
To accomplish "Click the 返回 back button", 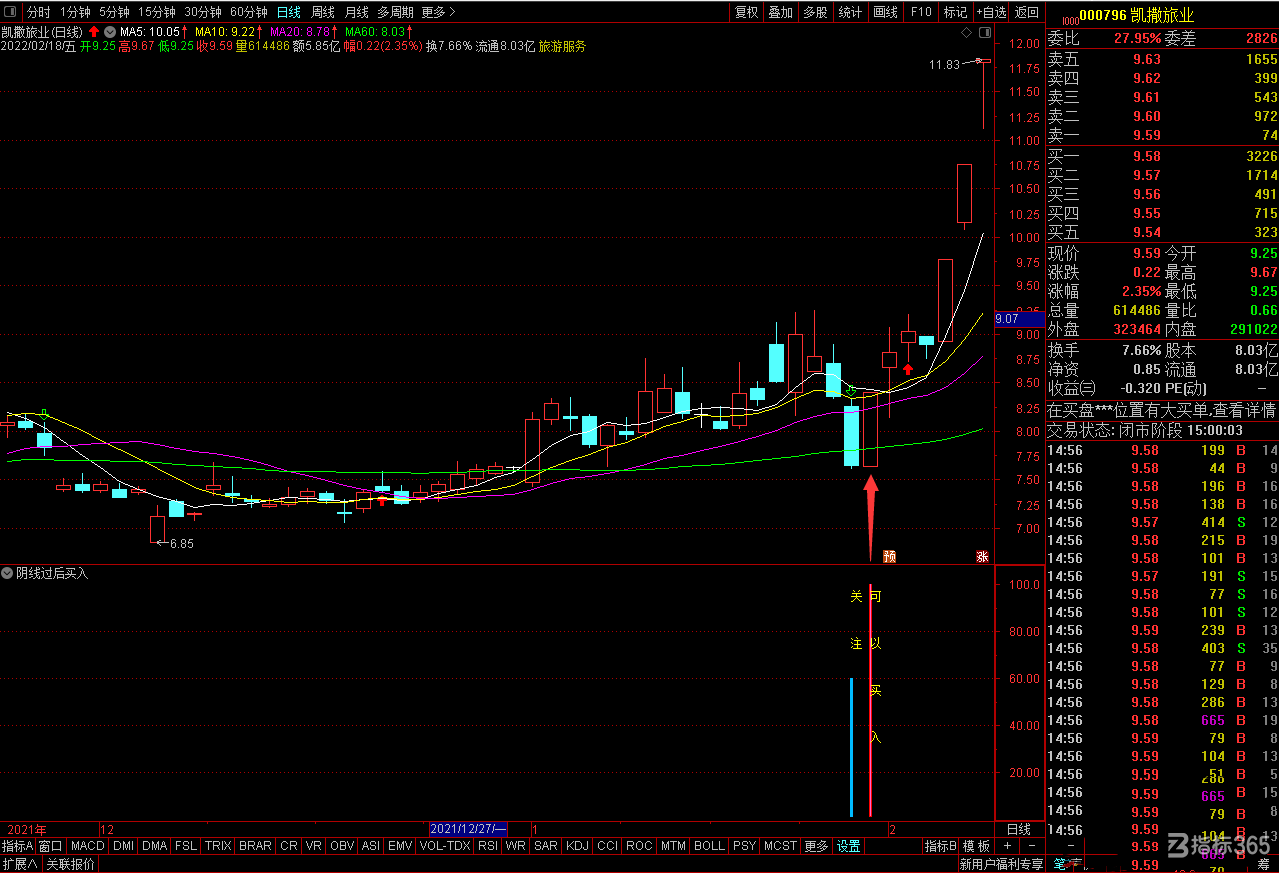I will pyautogui.click(x=1027, y=12).
